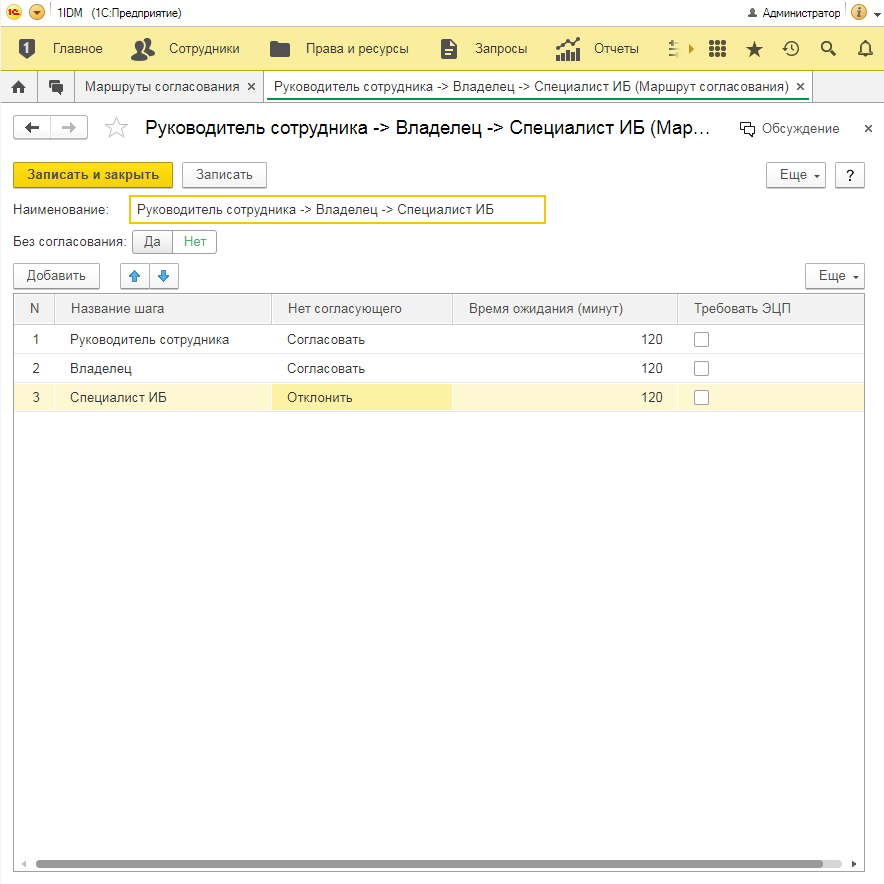This screenshot has width=884, height=884.
Task: Click the search magnifier icon
Action: click(x=828, y=49)
